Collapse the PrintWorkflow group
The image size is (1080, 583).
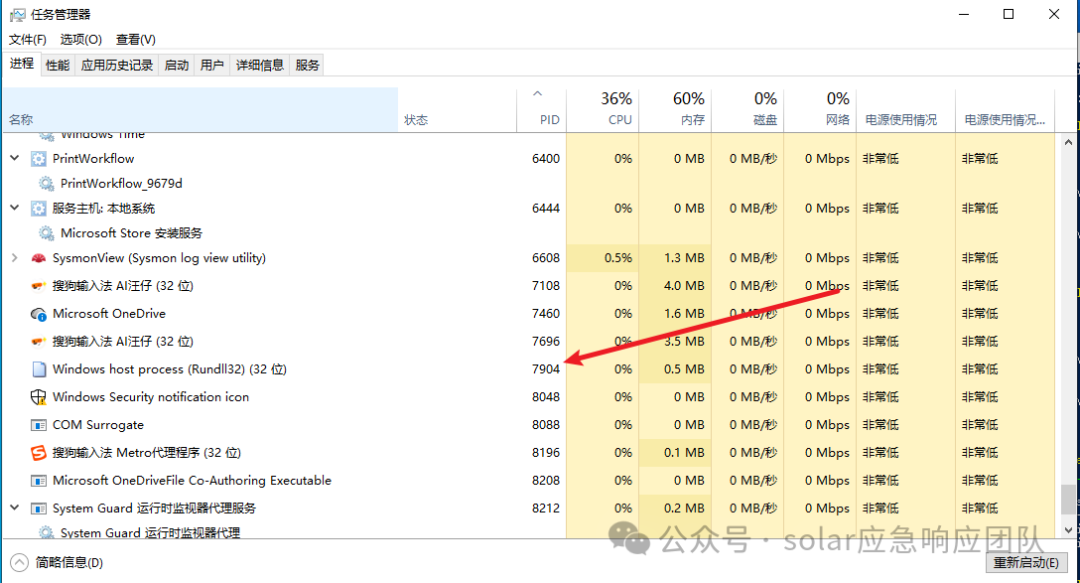pyautogui.click(x=14, y=158)
